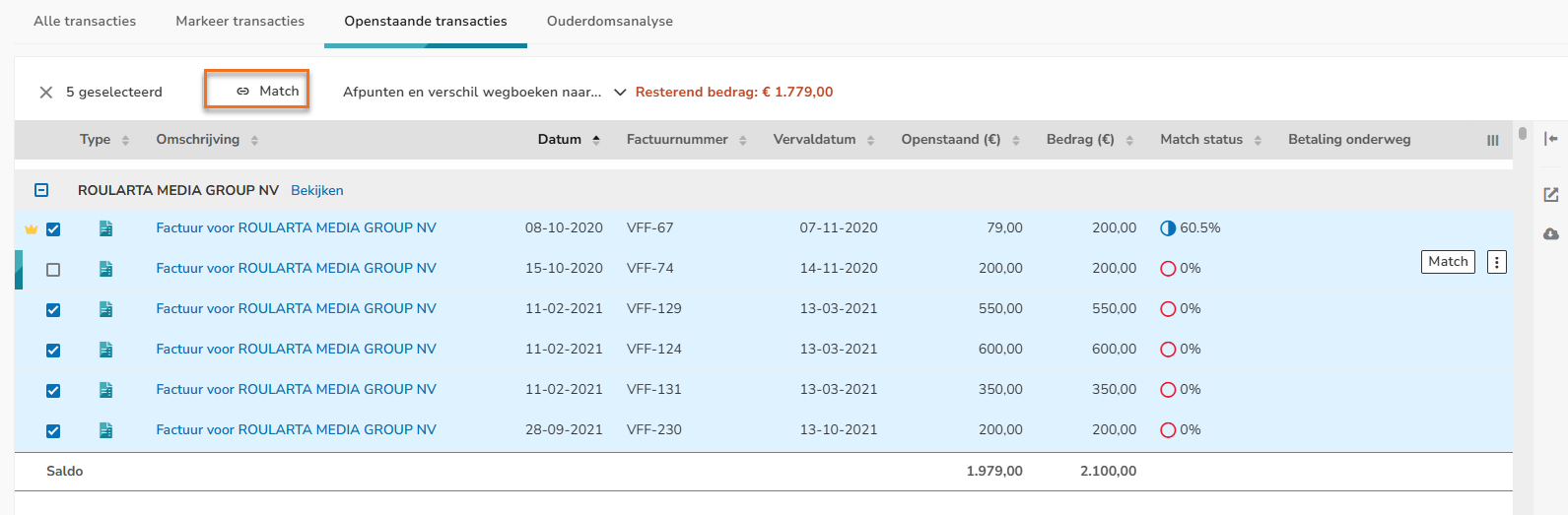Click the vertical scrollbar thumb
The image size is (1568, 515).
click(x=1523, y=133)
